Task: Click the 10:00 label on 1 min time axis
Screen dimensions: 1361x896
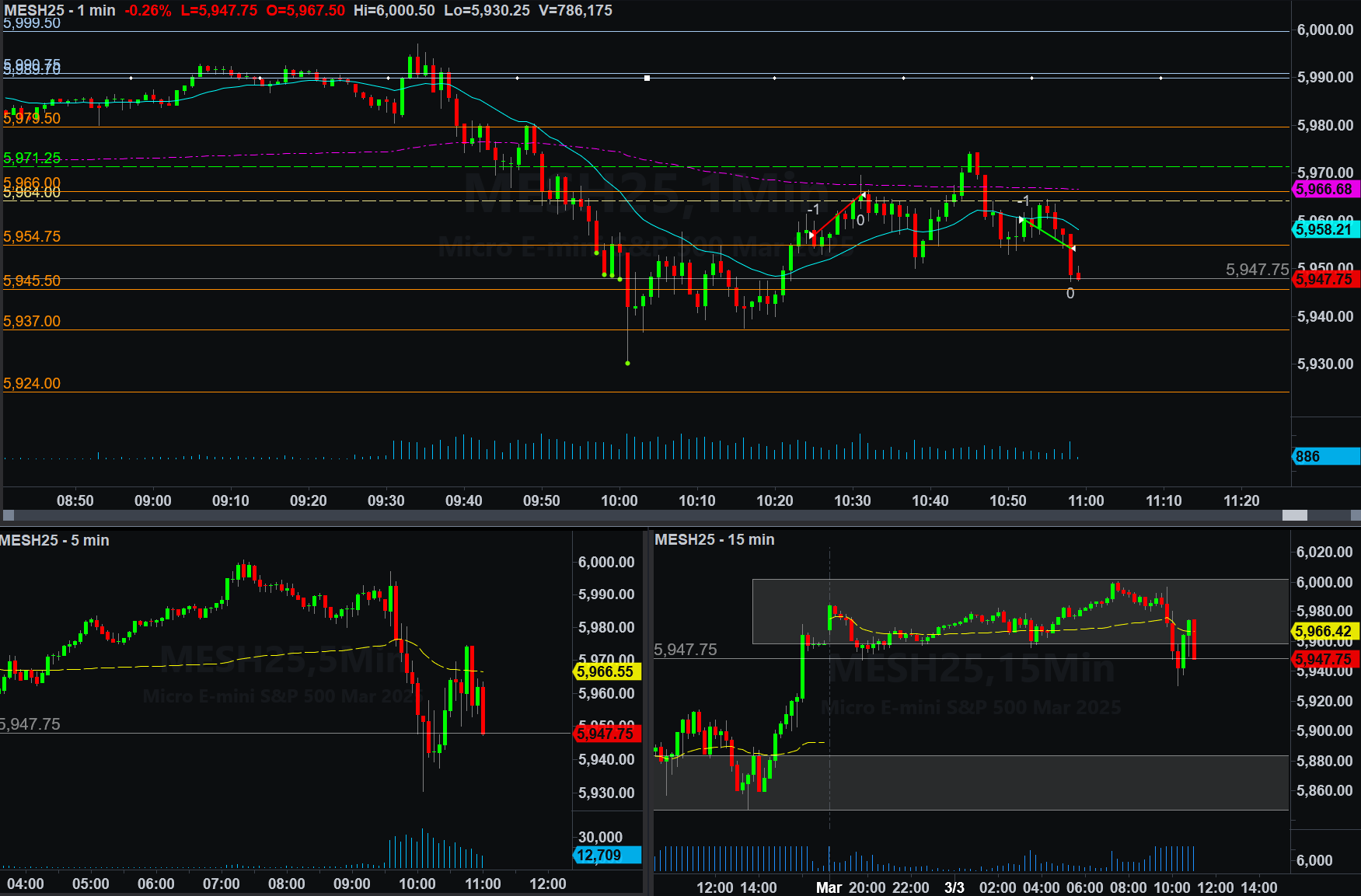Action: tap(619, 500)
